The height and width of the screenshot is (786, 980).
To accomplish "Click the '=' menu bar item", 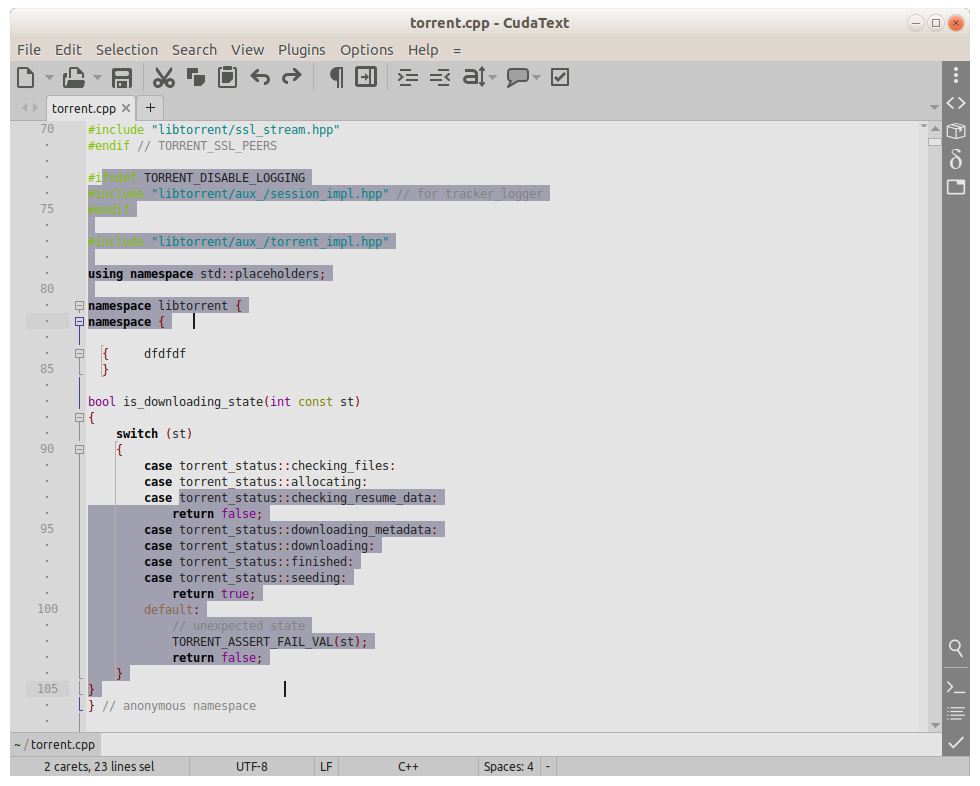I will 457,51.
